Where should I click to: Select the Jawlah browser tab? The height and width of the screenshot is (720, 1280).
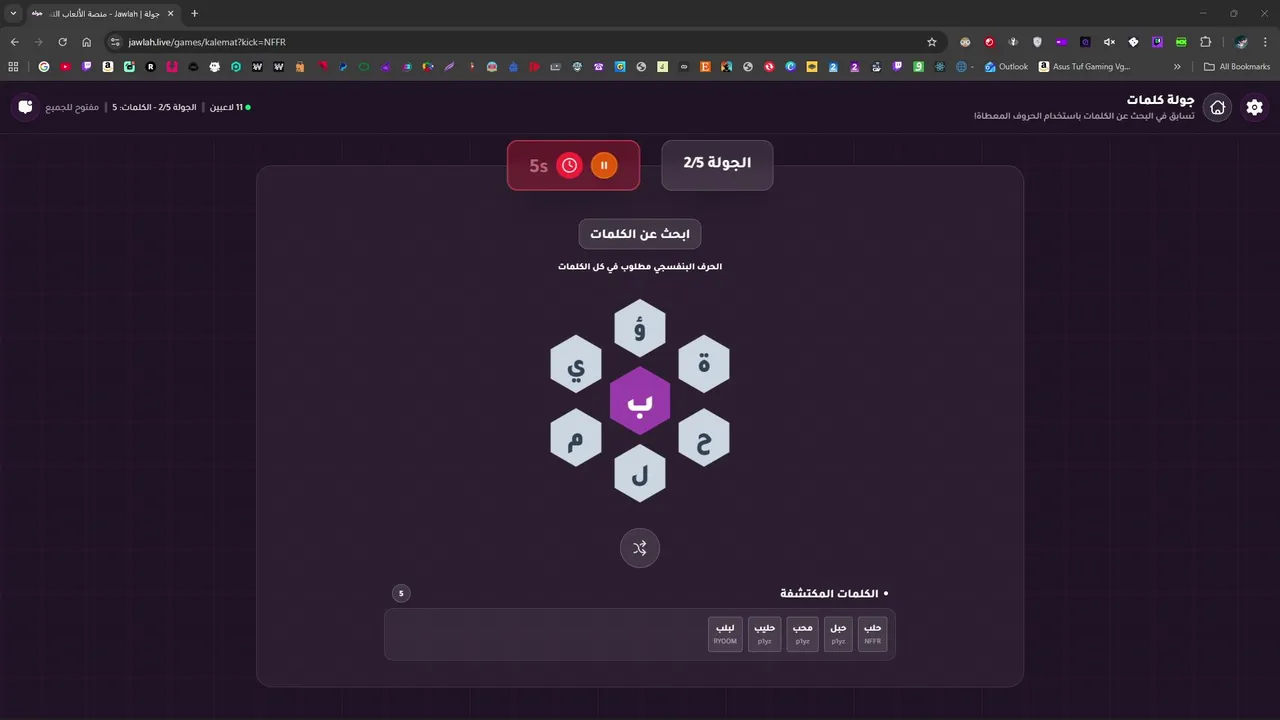click(x=103, y=13)
